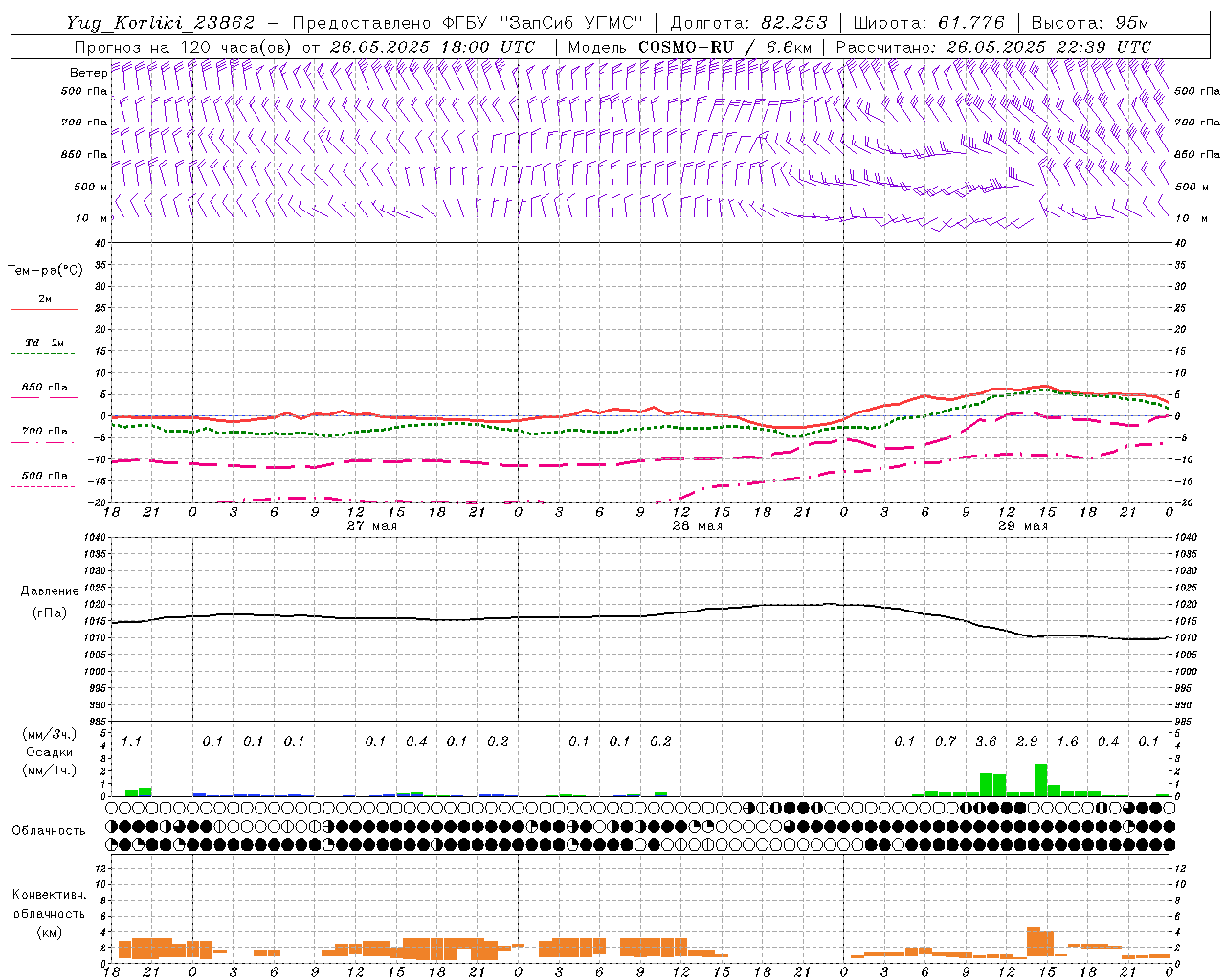Click the Конвективн. panel label
The height and width of the screenshot is (980, 1225).
(49, 895)
